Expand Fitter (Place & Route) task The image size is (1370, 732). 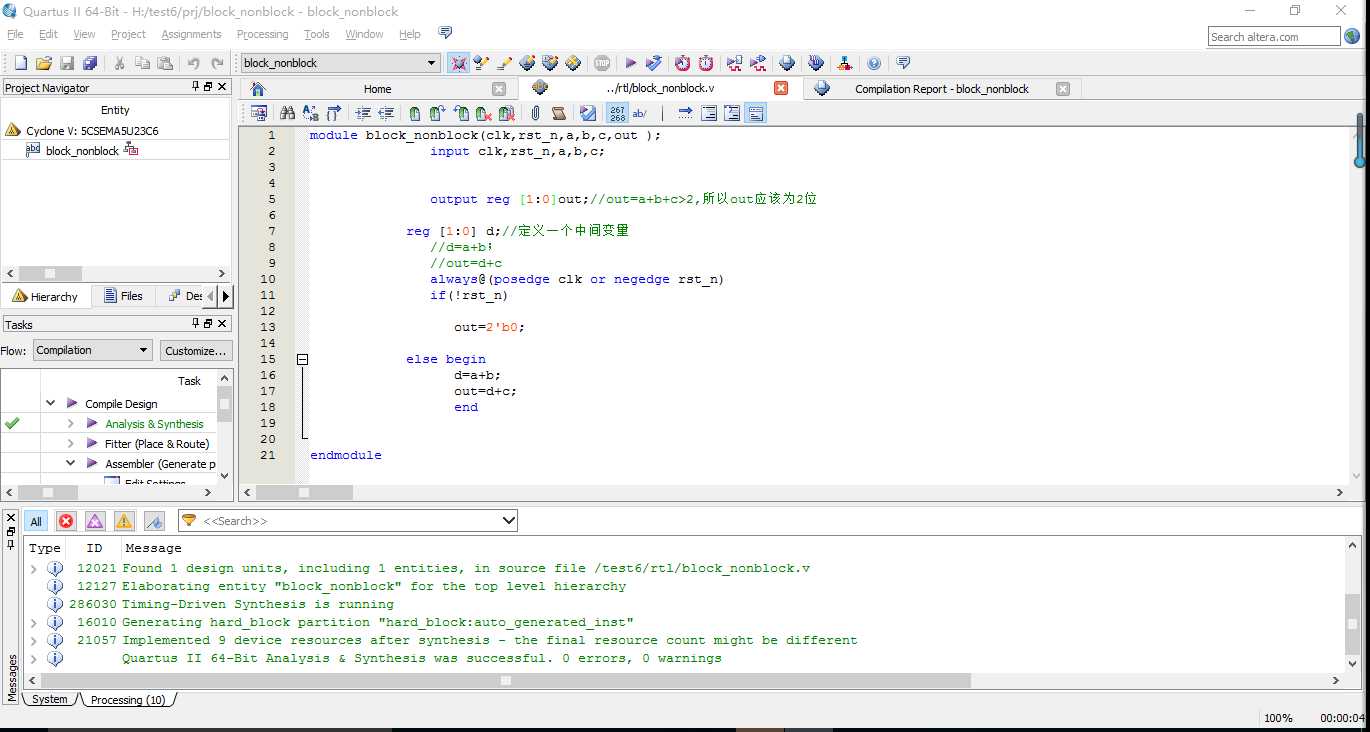click(x=70, y=444)
